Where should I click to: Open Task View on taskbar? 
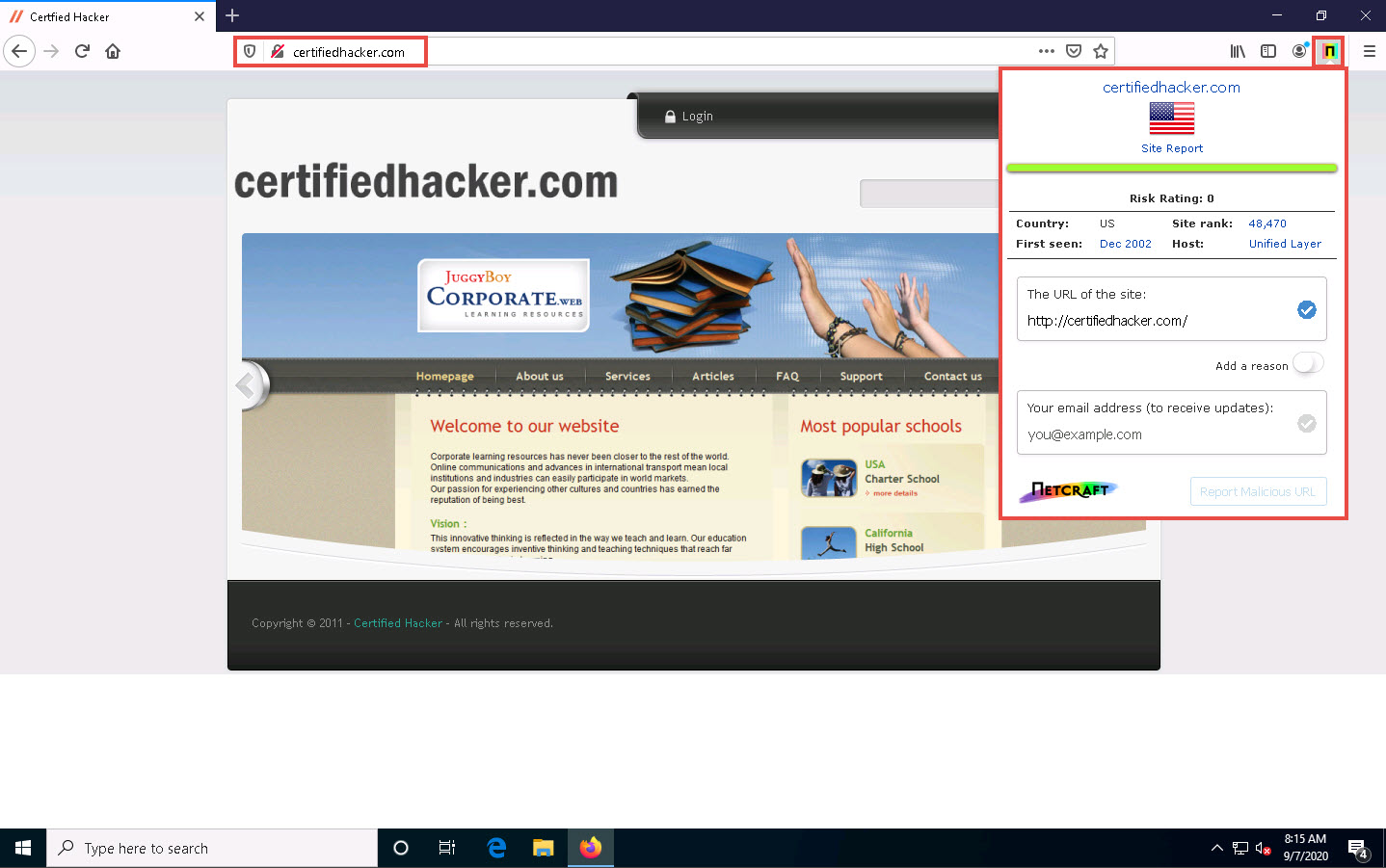[447, 848]
